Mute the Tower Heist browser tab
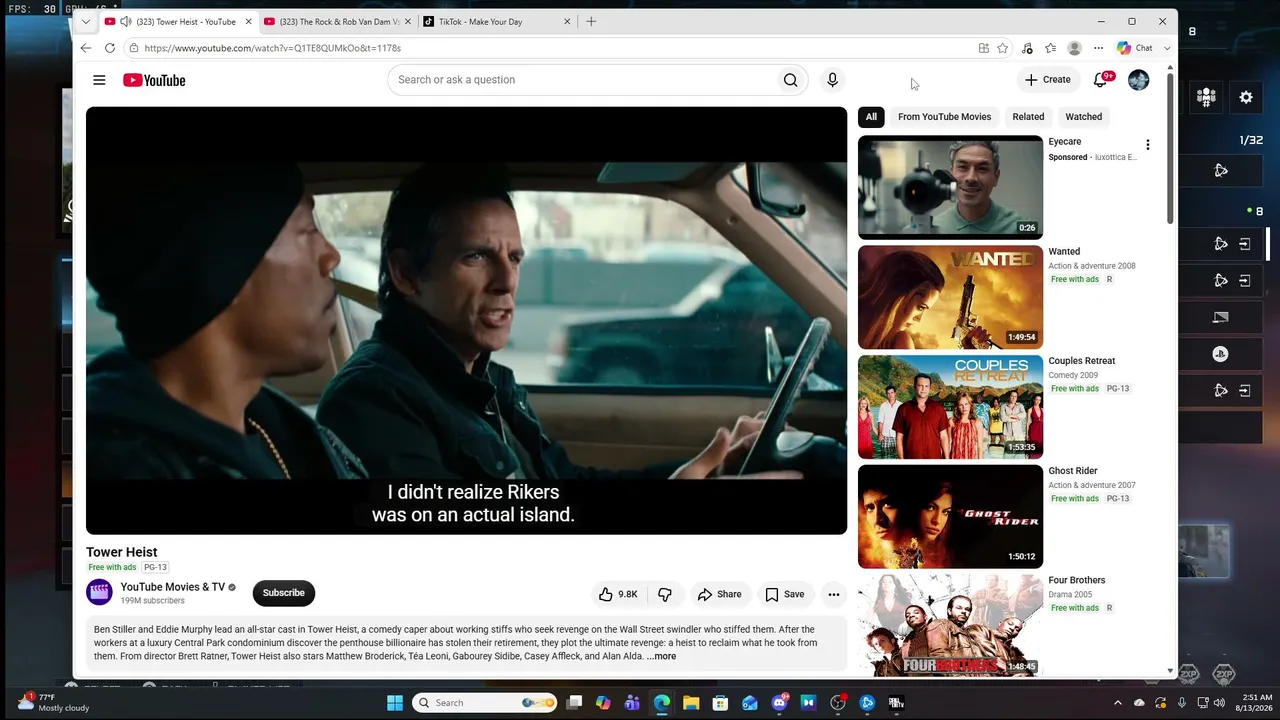The image size is (1280, 720). pos(125,22)
